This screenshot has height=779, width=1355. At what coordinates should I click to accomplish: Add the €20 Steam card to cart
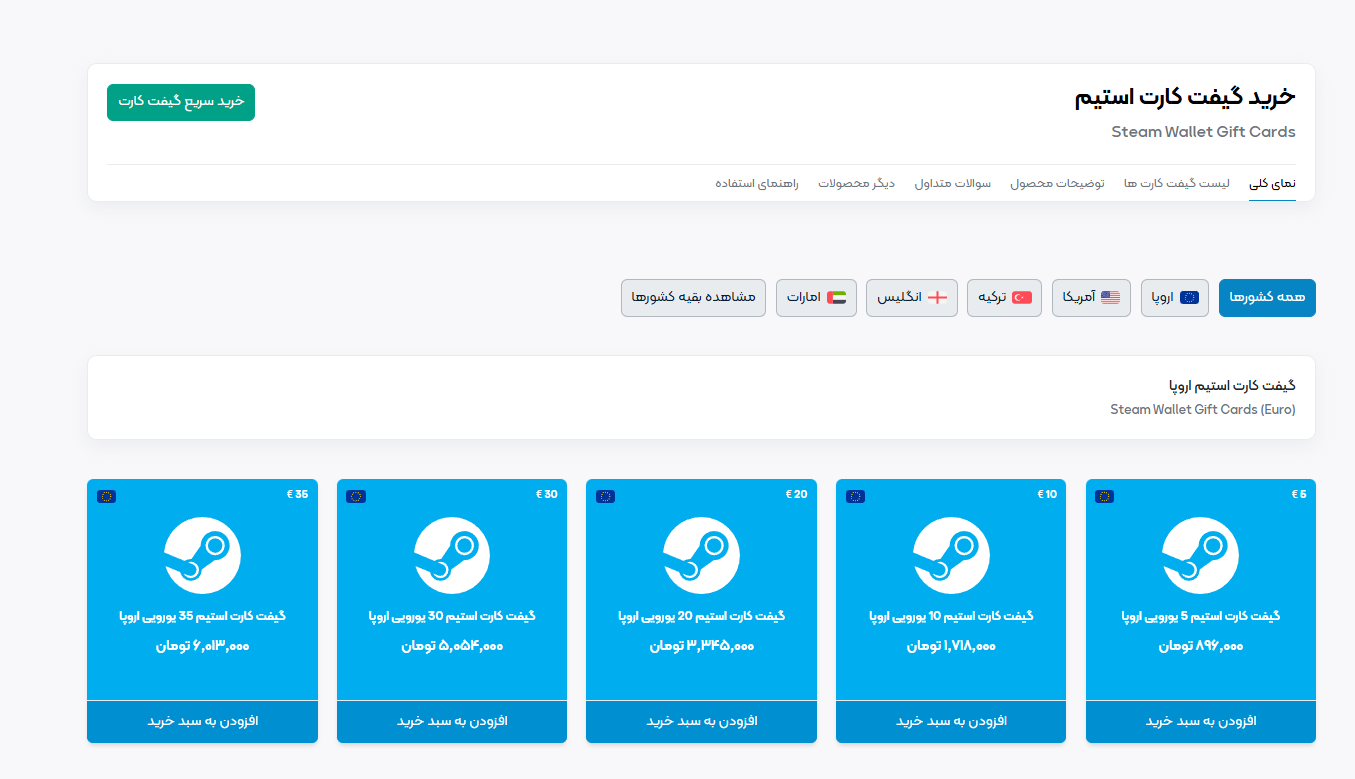[x=701, y=720]
